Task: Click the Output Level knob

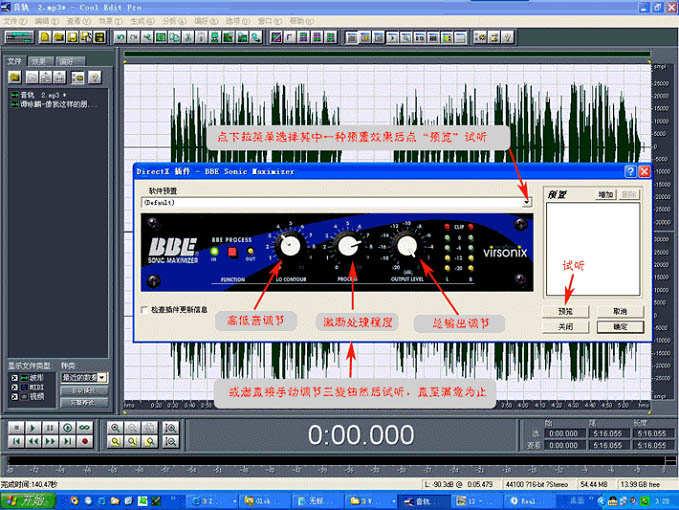Action: tap(406, 246)
